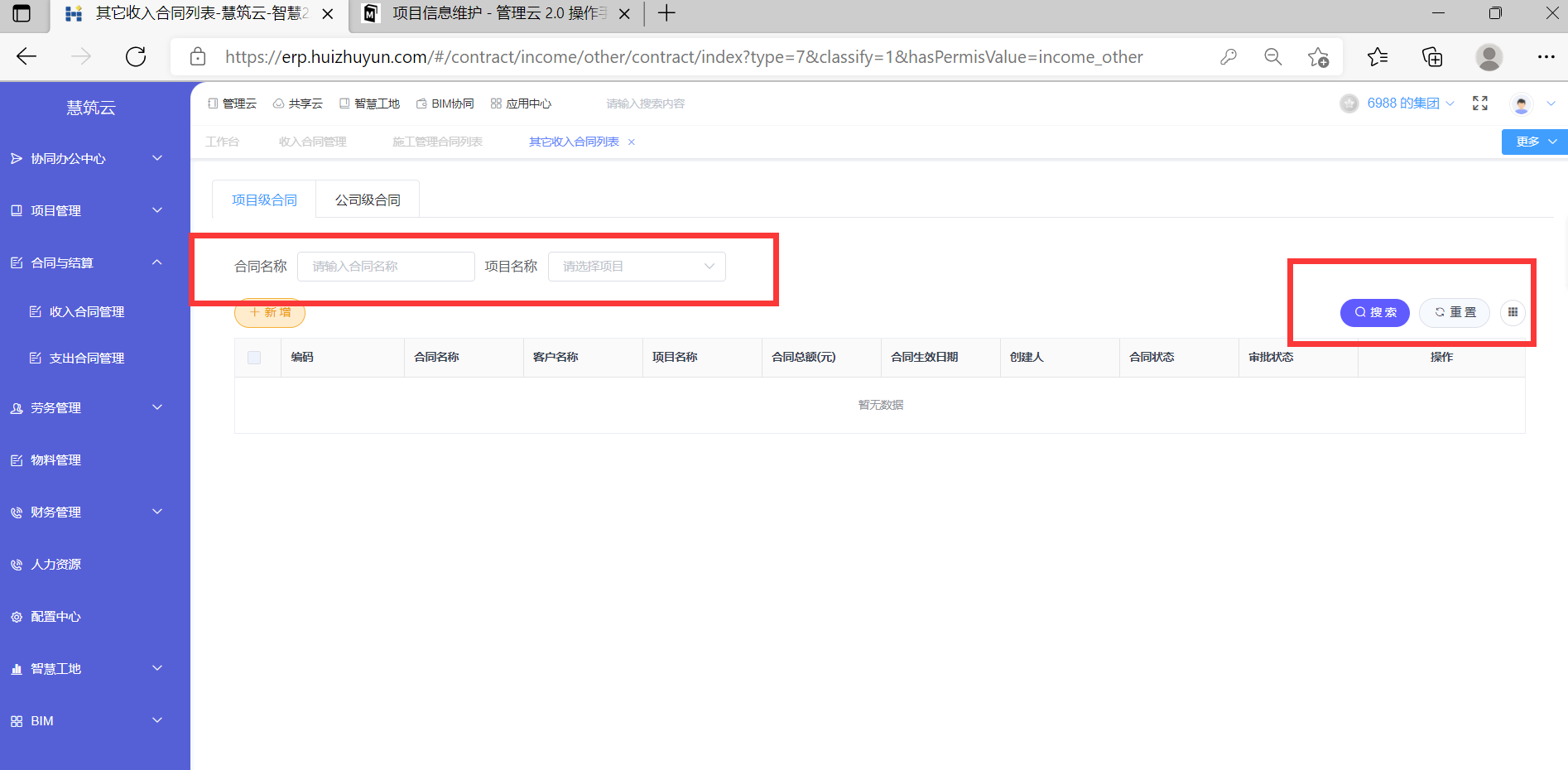Screen dimensions: 1568x770
Task: Click the 请输入搜索内容 search box
Action: pyautogui.click(x=646, y=103)
